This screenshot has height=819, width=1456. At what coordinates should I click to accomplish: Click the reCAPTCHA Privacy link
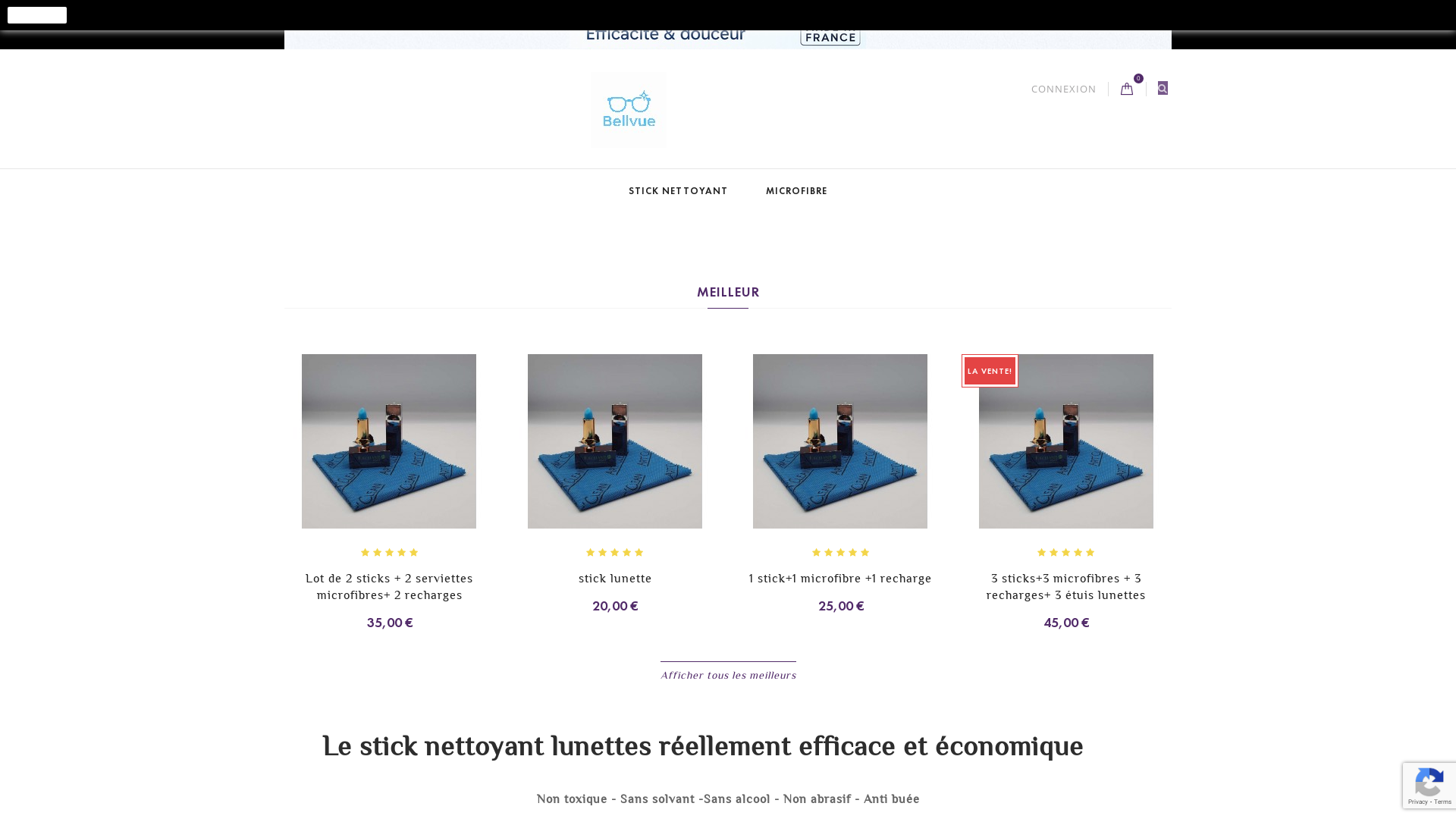[x=1418, y=802]
